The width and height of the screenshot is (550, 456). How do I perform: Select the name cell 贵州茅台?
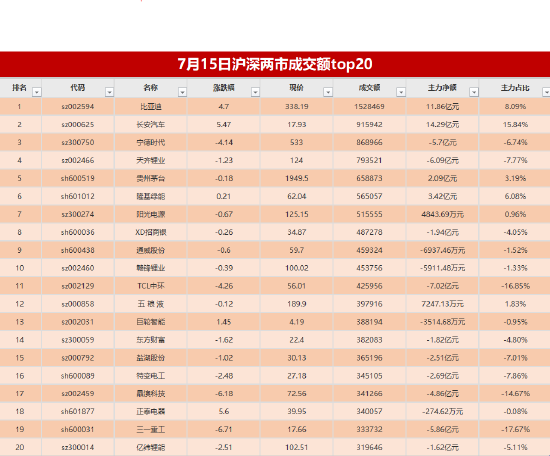[x=151, y=178]
